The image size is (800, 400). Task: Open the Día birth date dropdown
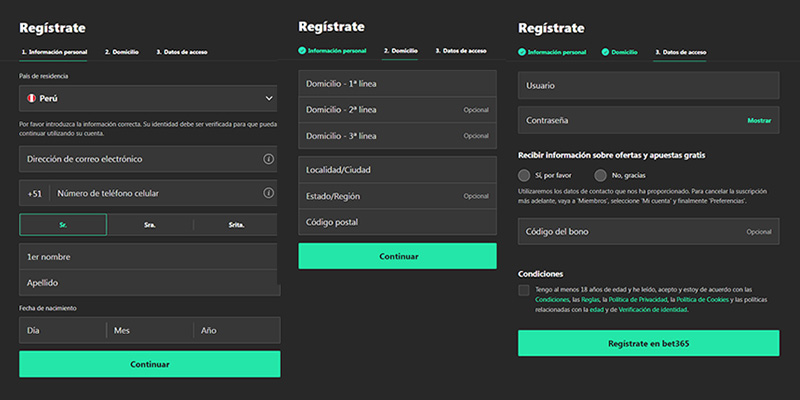click(63, 330)
